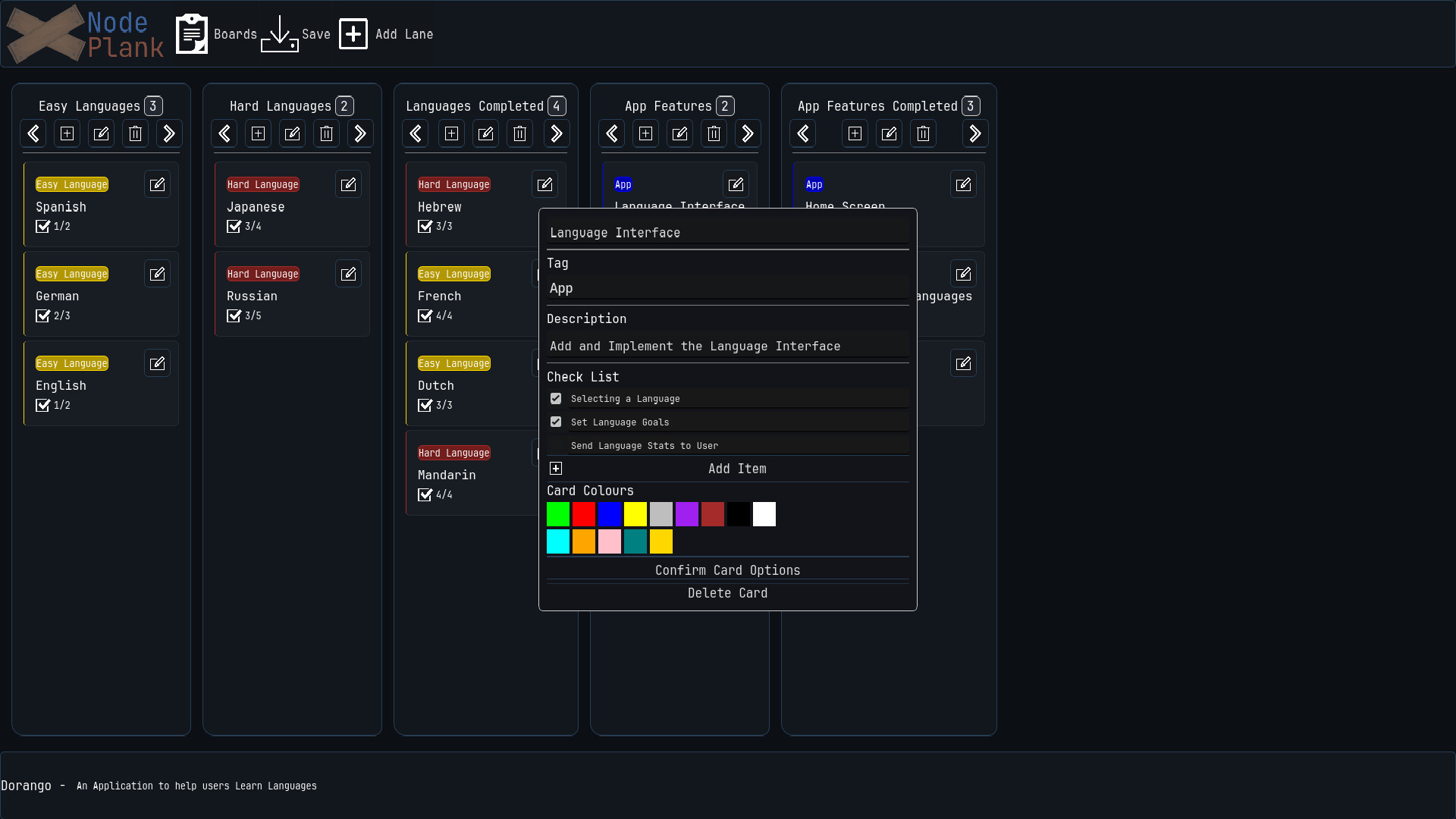The width and height of the screenshot is (1456, 819).
Task: Add a card to Languages Completed lane
Action: pos(452,133)
